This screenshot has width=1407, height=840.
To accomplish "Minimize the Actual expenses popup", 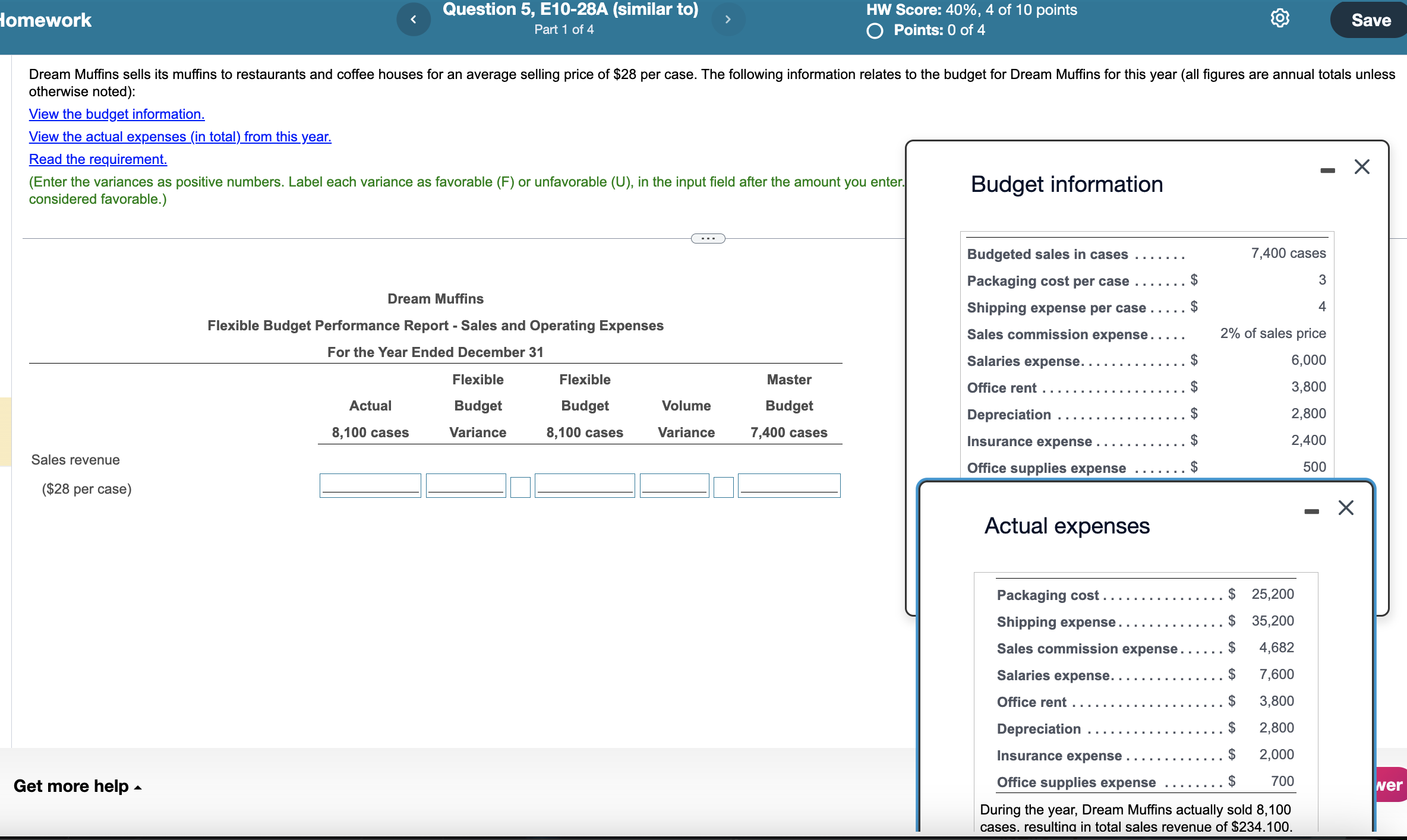I will click(1311, 511).
